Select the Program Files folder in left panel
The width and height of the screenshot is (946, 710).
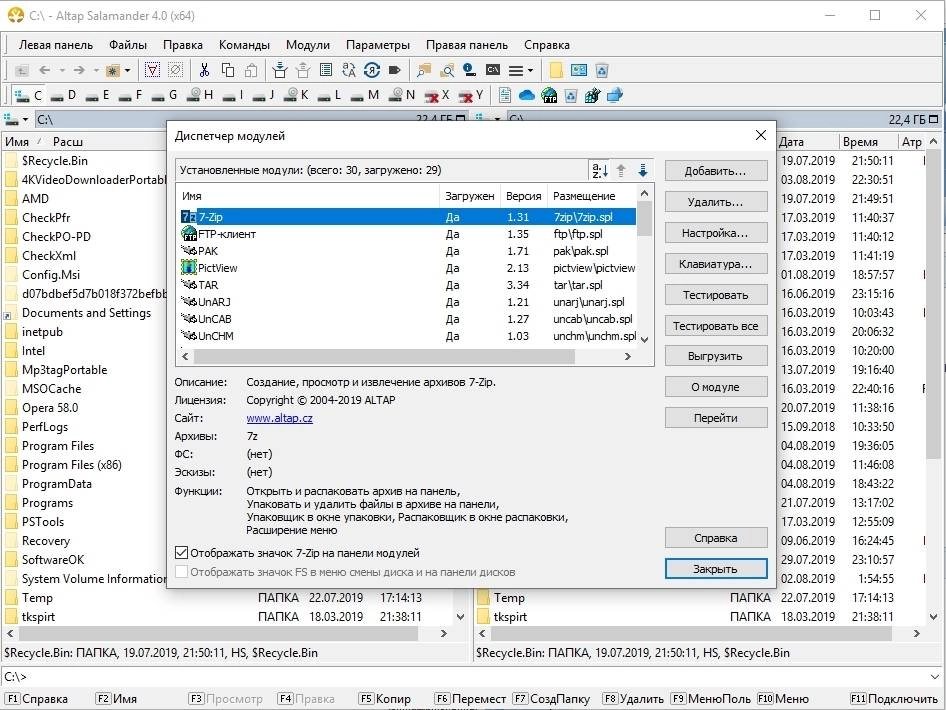tap(58, 446)
